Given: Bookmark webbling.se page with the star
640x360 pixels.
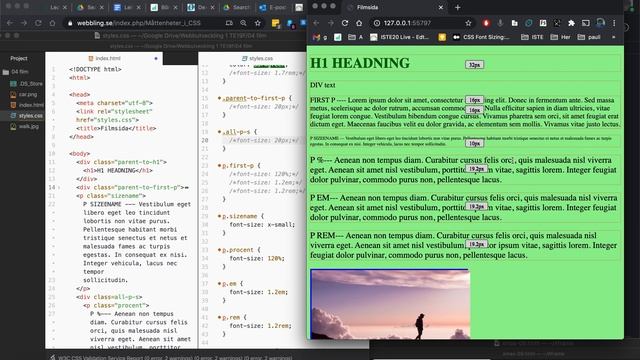Looking at the screenshot, I should tap(258, 23).
